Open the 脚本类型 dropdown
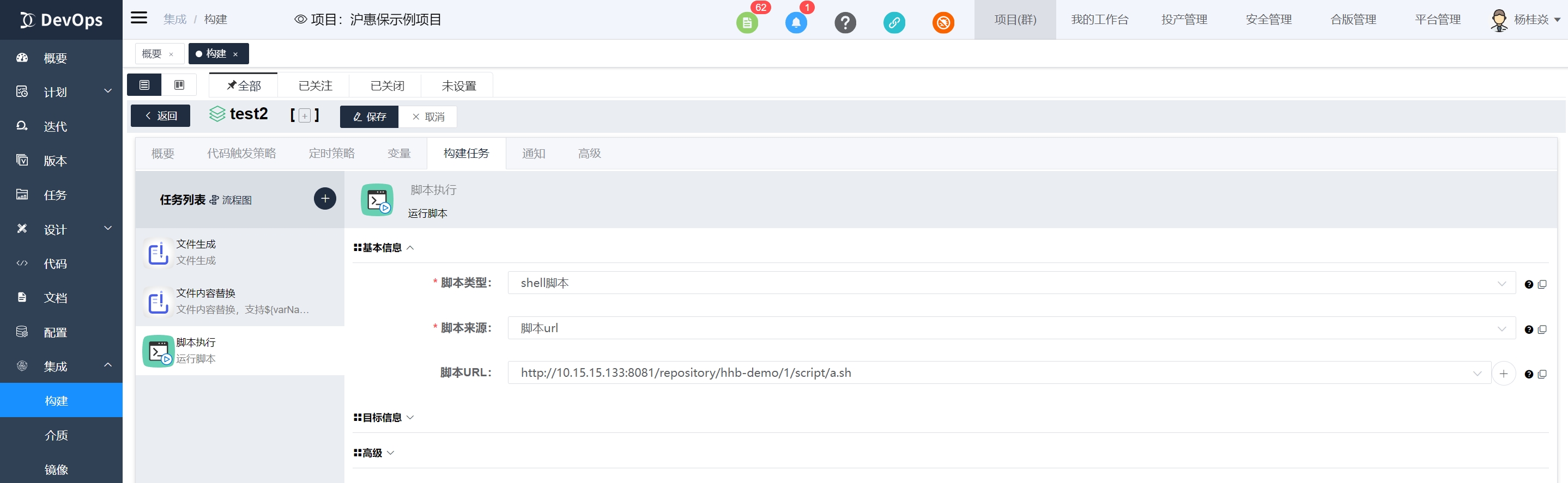 1011,283
